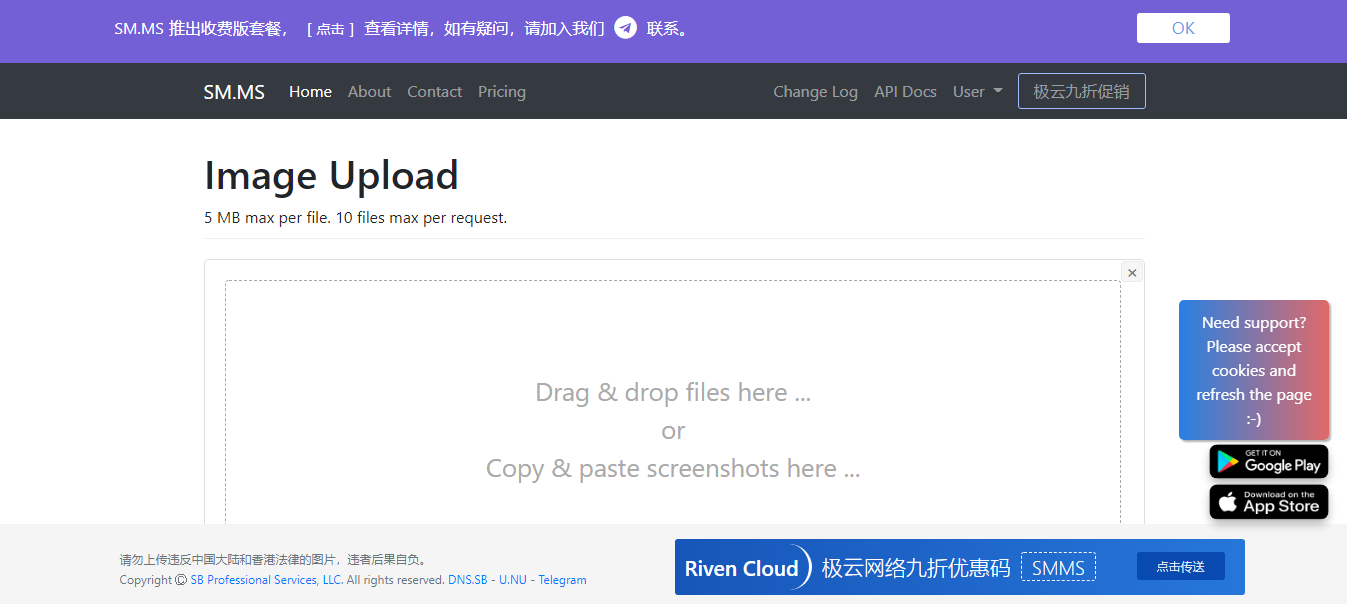Select the Home nav item
This screenshot has width=1347, height=604.
point(310,92)
